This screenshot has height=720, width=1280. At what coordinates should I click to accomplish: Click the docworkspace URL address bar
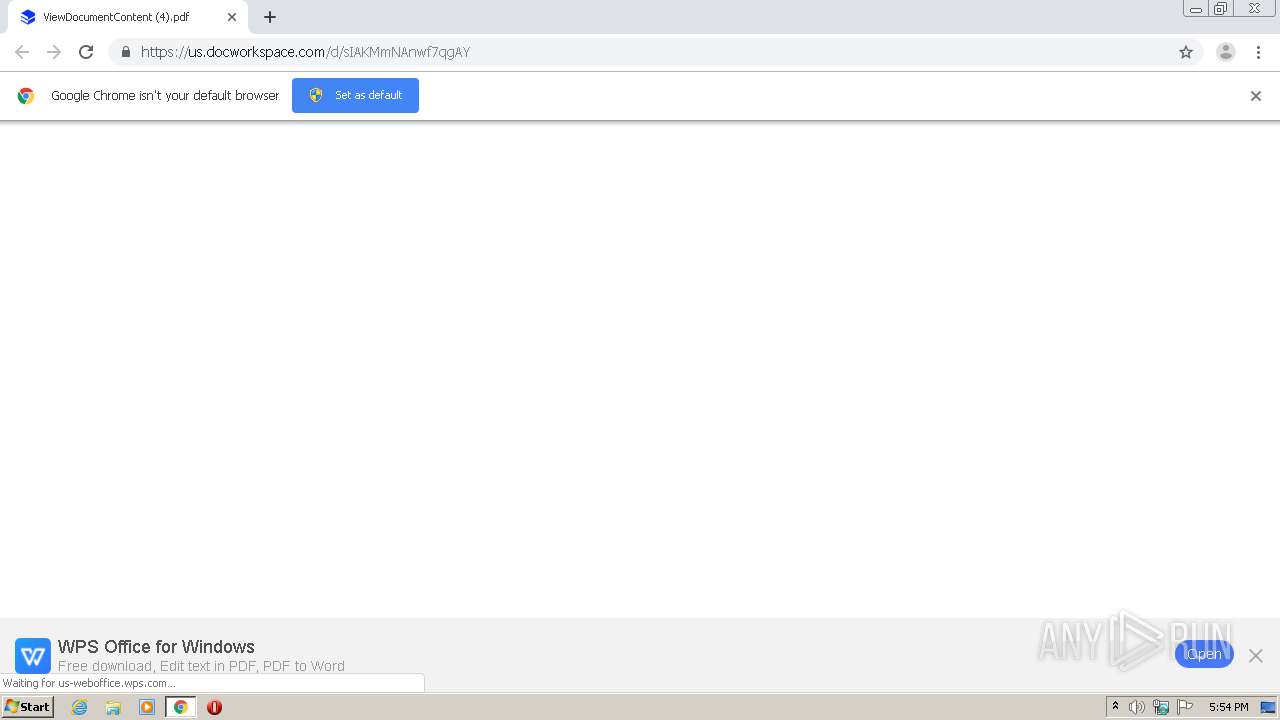[x=655, y=52]
